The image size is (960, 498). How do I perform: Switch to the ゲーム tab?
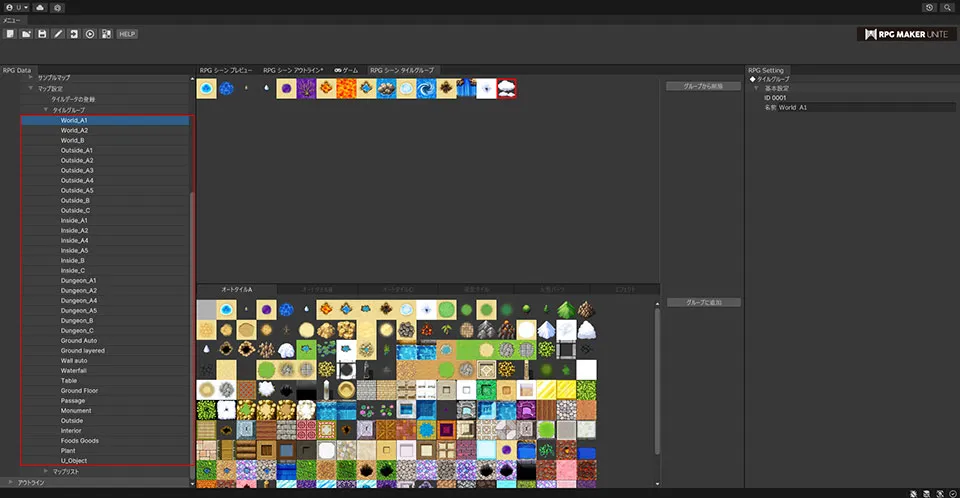pyautogui.click(x=346, y=70)
